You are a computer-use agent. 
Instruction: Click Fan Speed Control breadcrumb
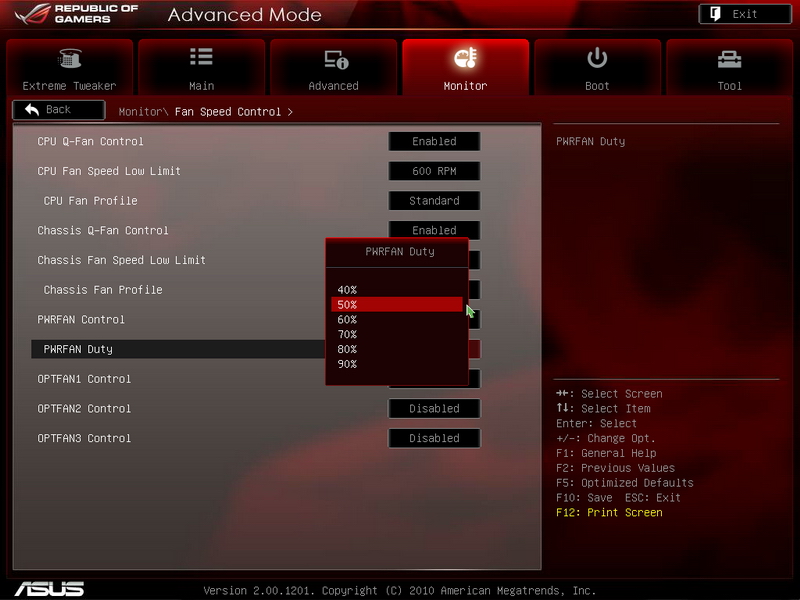pos(228,112)
